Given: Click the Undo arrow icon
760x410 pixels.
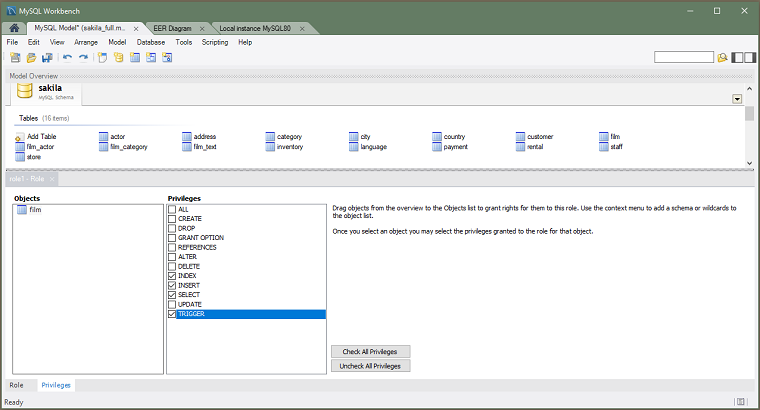Looking at the screenshot, I should pos(68,57).
